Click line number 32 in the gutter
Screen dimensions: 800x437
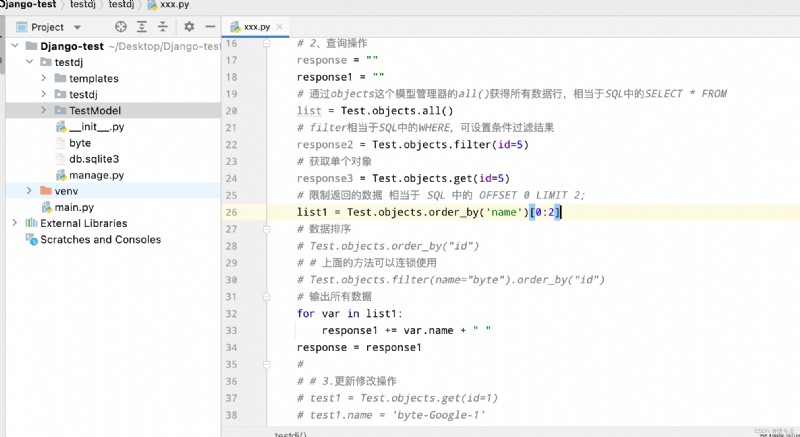point(231,314)
